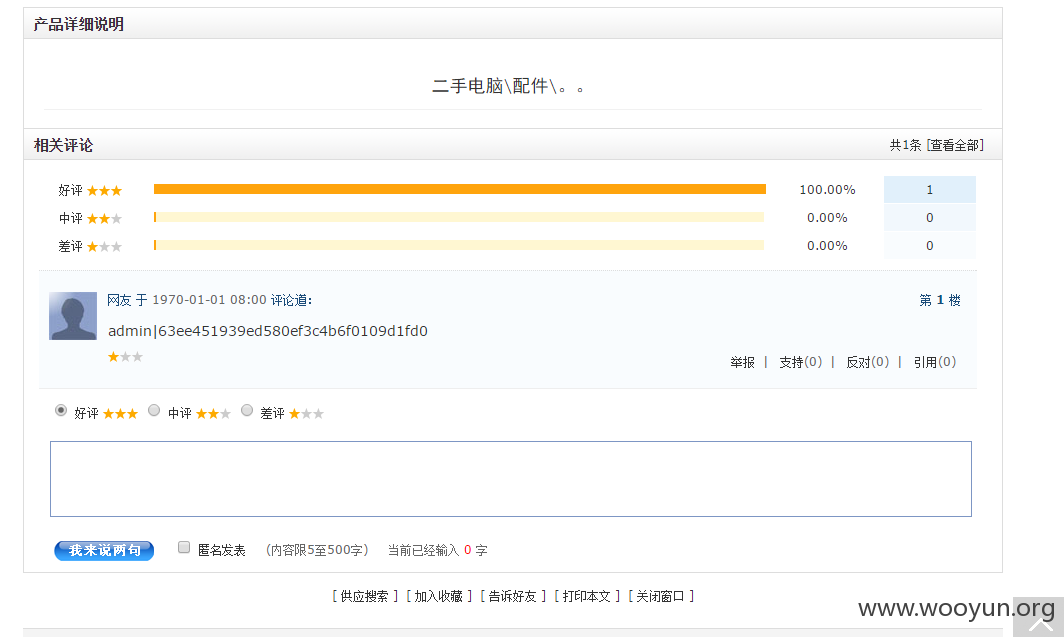Click the 关闭窗口 link

click(660, 596)
